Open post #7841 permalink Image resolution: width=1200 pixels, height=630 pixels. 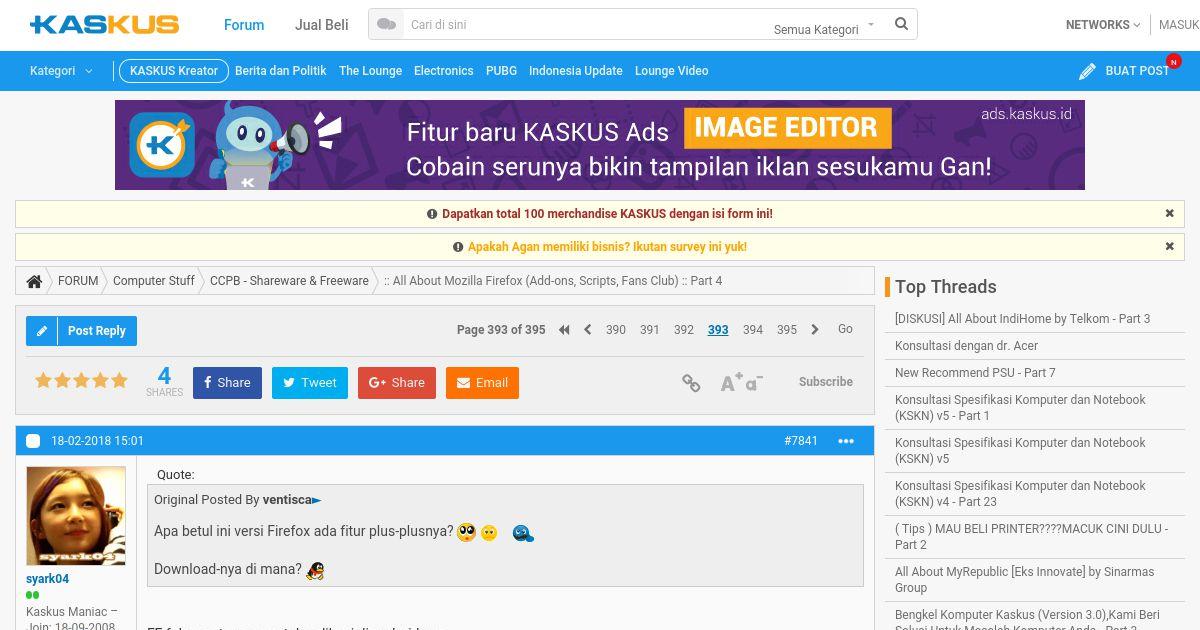[801, 441]
